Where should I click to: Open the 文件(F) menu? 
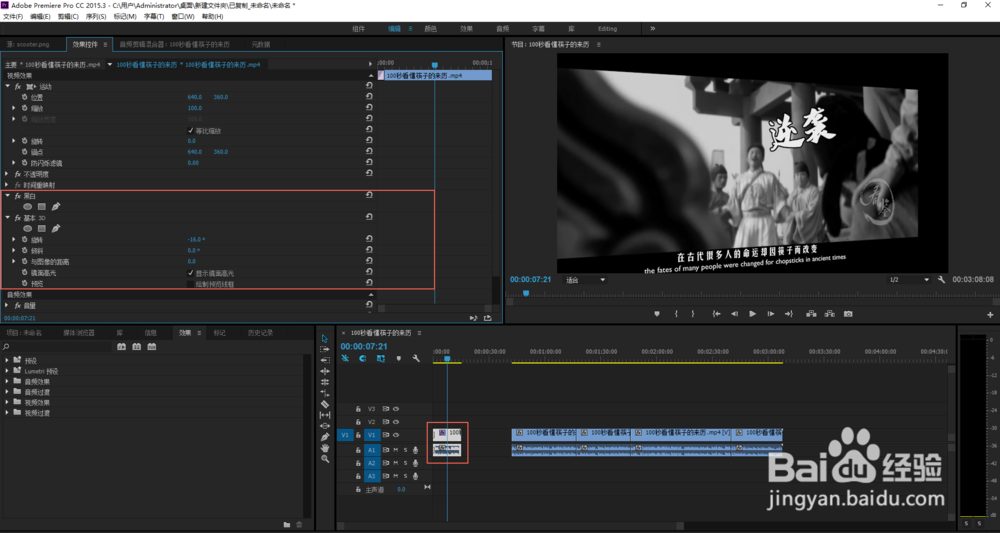13,17
